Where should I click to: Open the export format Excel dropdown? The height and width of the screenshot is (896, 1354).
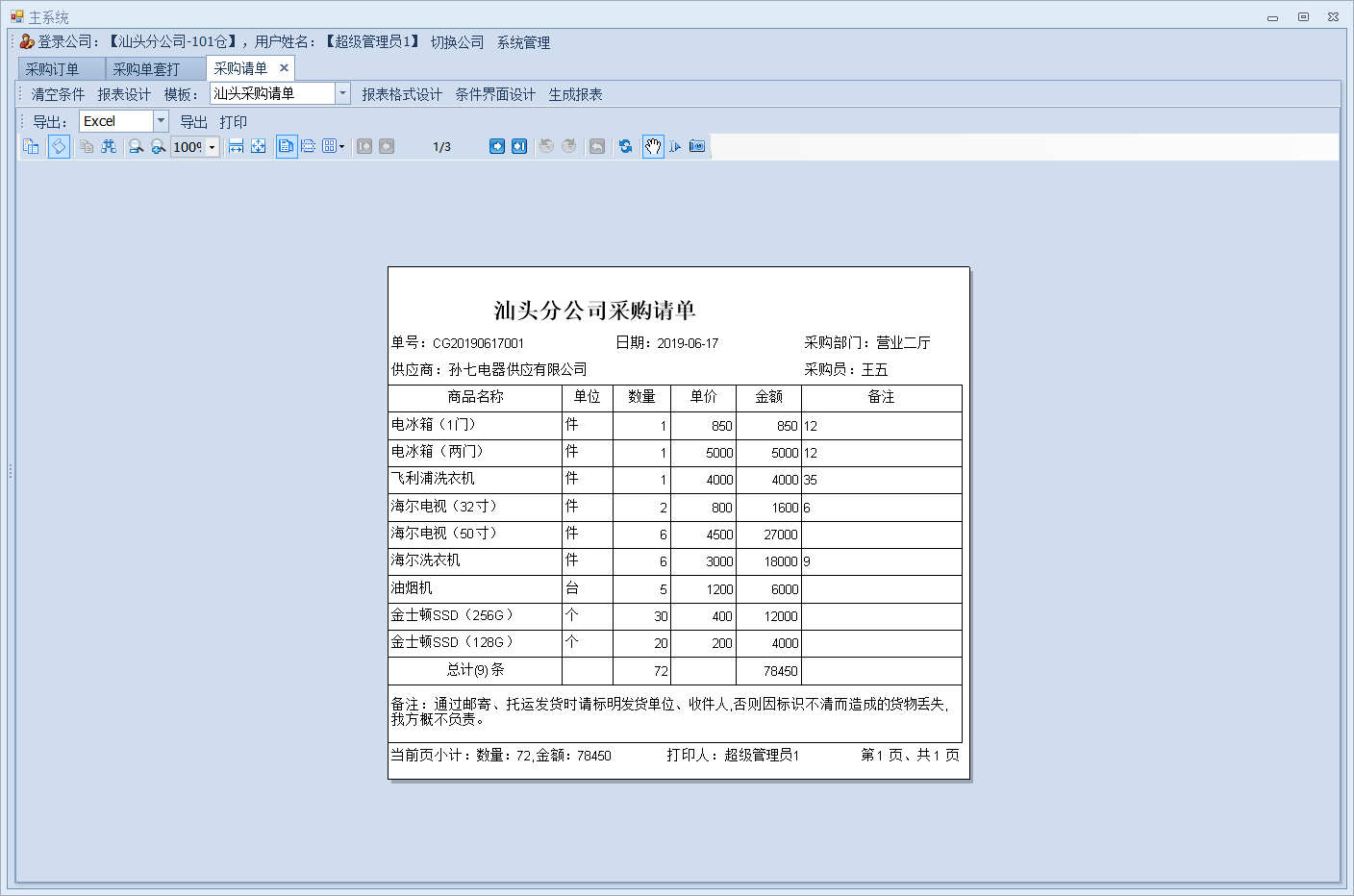pyautogui.click(x=162, y=121)
